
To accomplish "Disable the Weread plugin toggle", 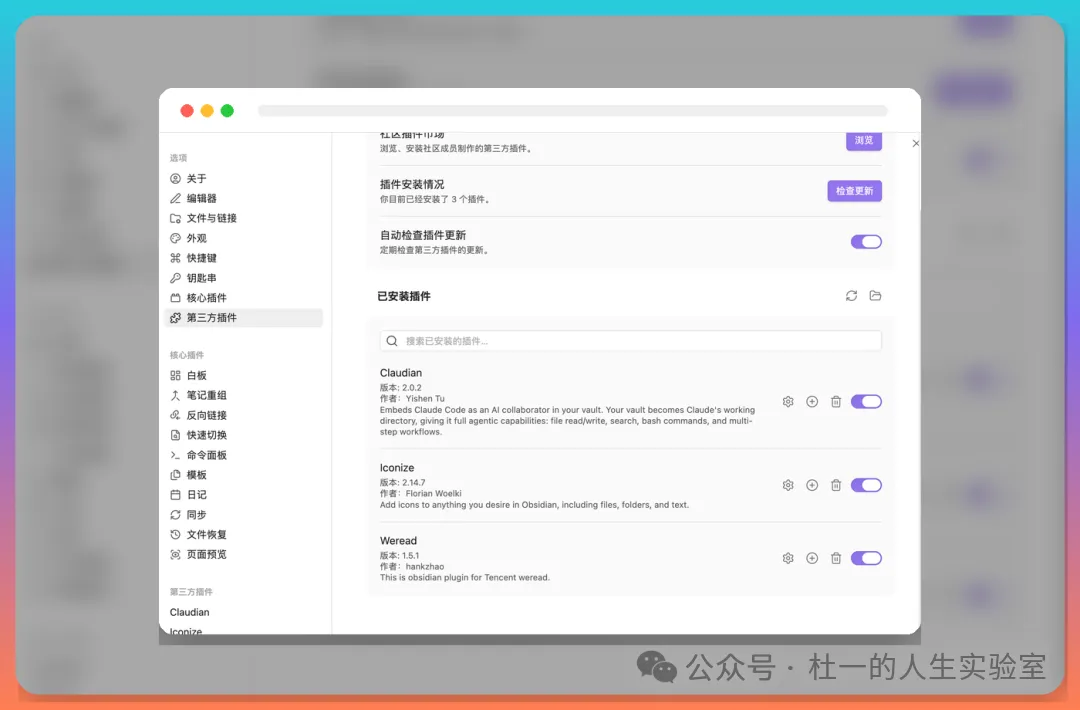I will [866, 558].
